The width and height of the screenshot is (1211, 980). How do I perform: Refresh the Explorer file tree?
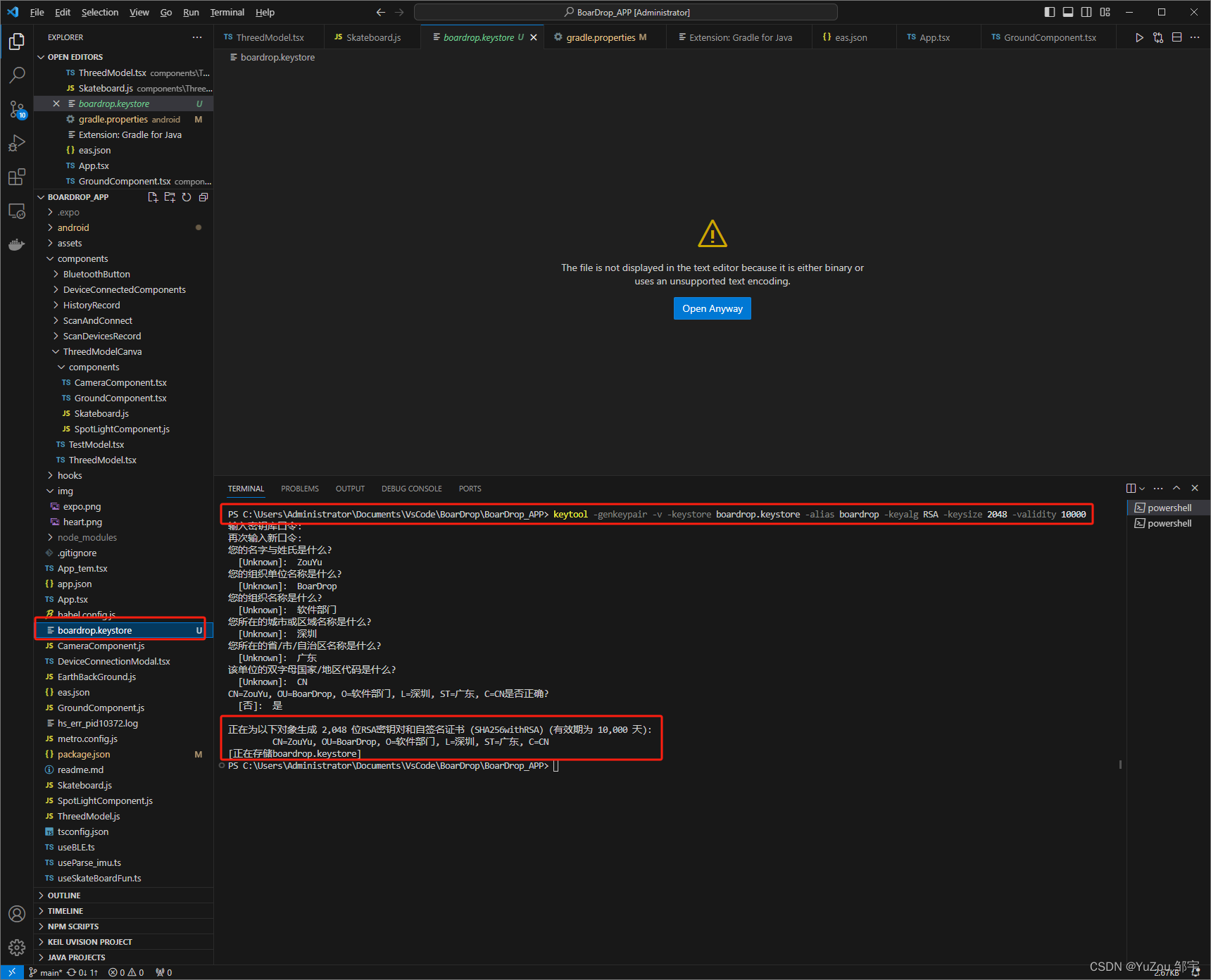[186, 197]
